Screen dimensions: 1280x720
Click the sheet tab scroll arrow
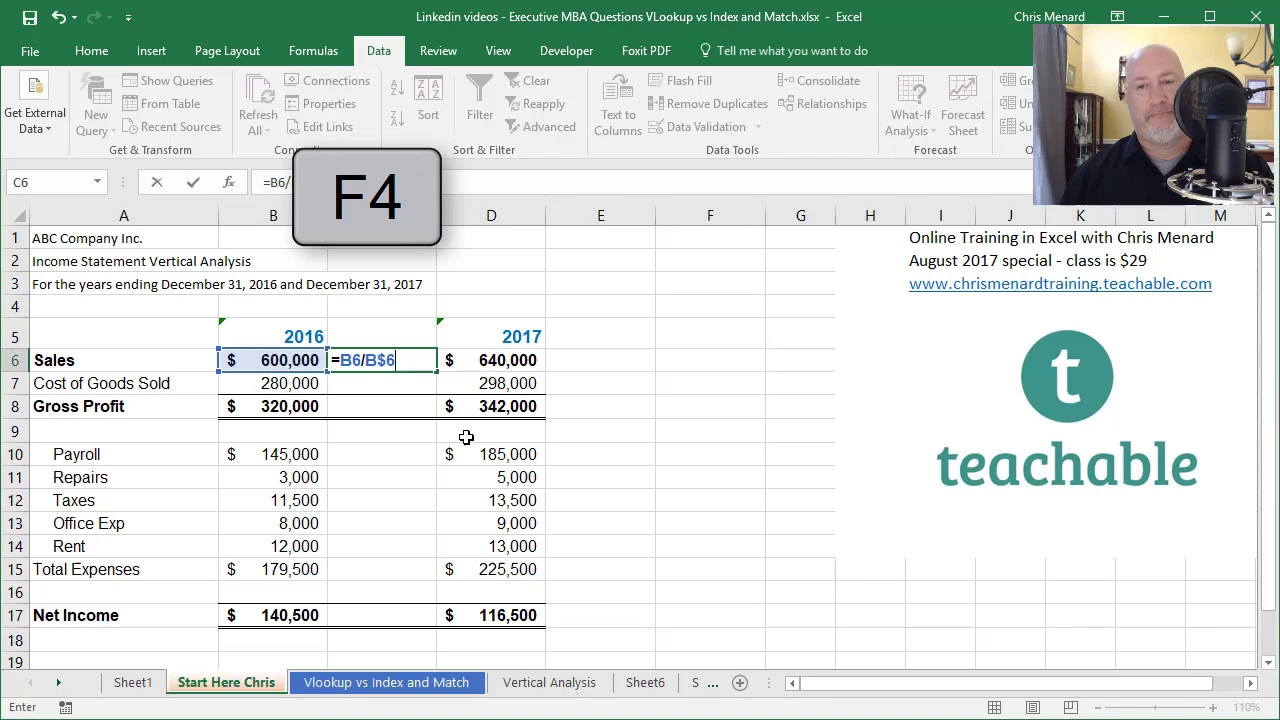[x=58, y=683]
